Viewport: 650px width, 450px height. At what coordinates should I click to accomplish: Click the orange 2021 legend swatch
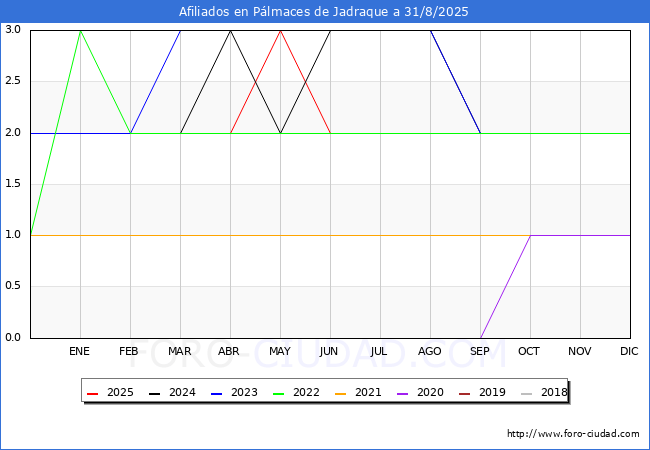click(x=340, y=394)
